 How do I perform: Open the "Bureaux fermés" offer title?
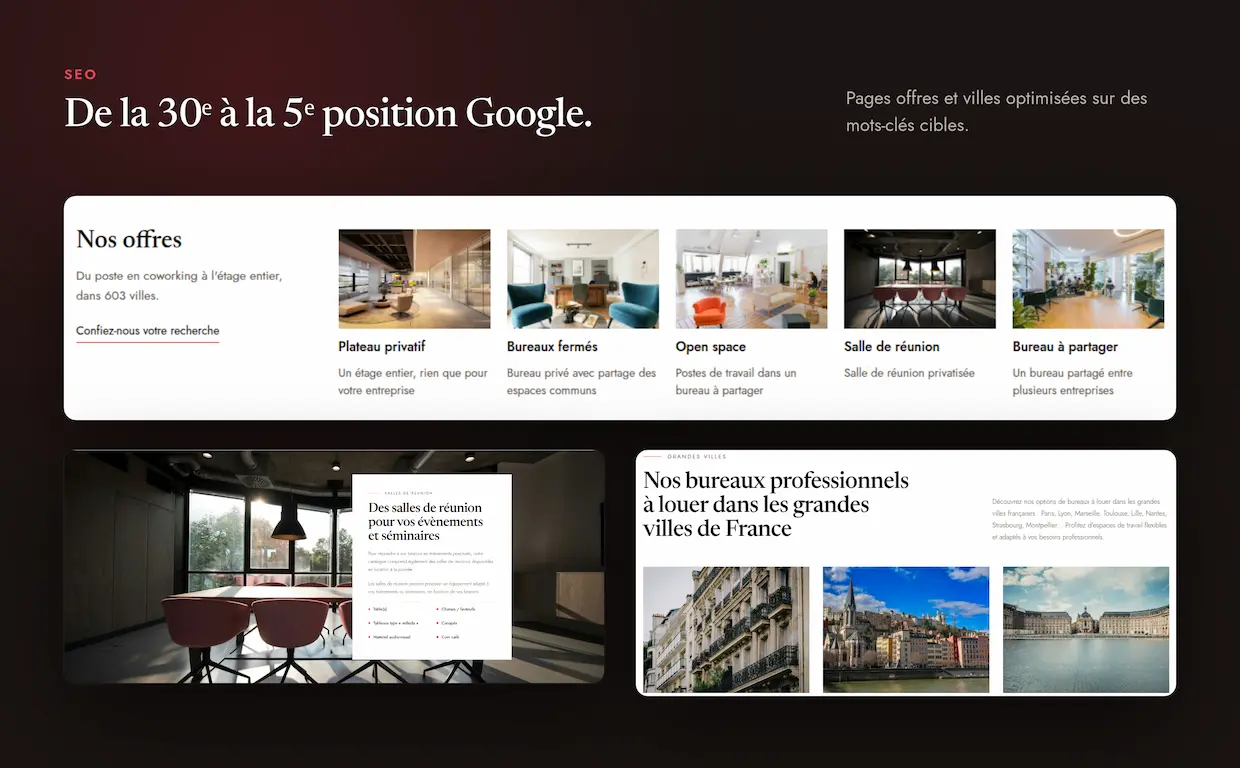[x=552, y=347]
